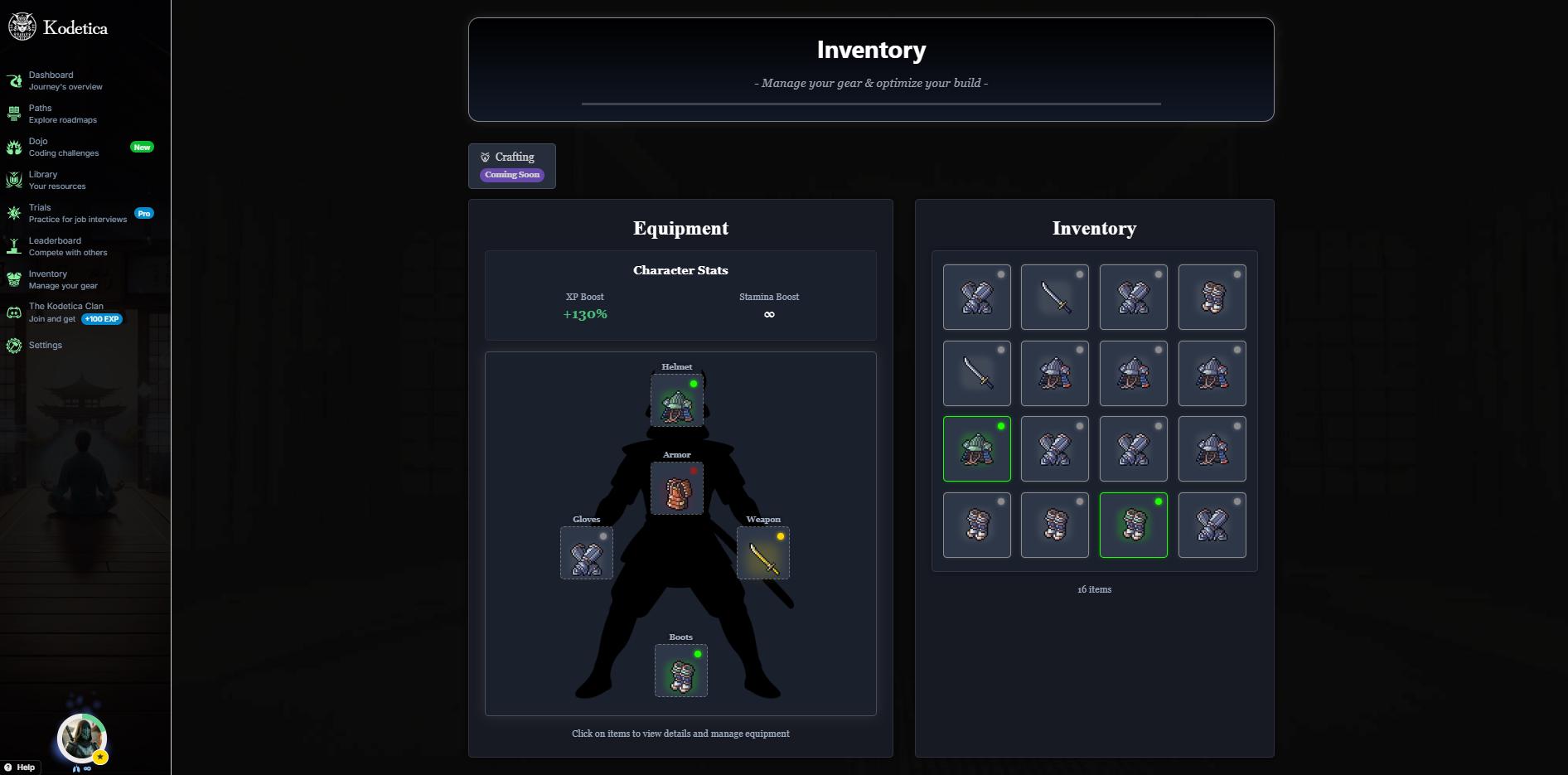
Task: Open the equipped Gloves slot
Action: coord(586,553)
